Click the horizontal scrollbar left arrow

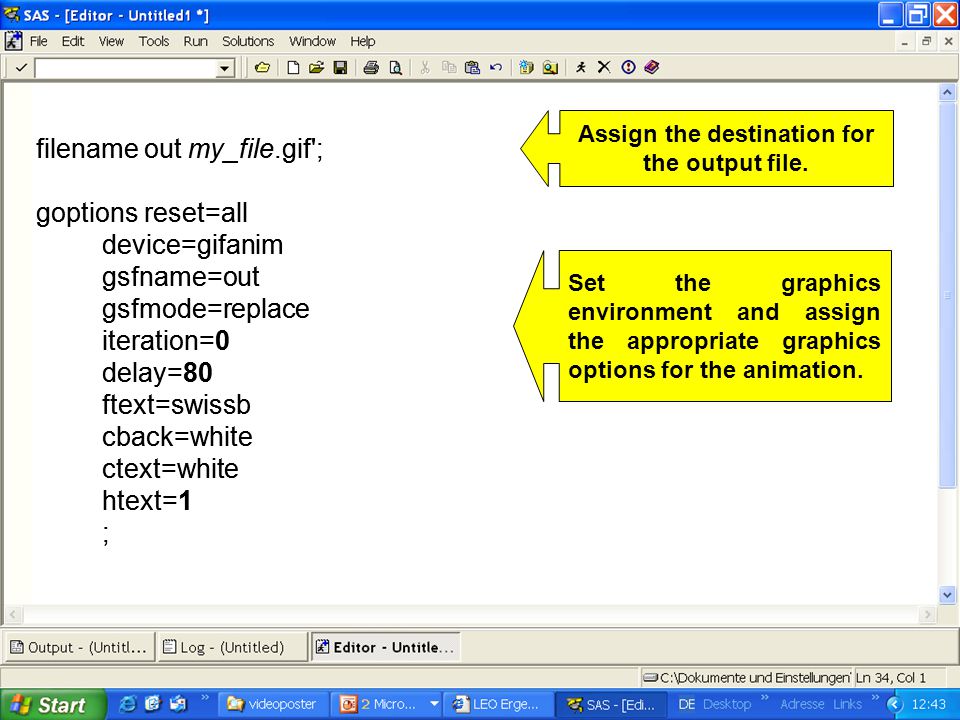(13, 614)
